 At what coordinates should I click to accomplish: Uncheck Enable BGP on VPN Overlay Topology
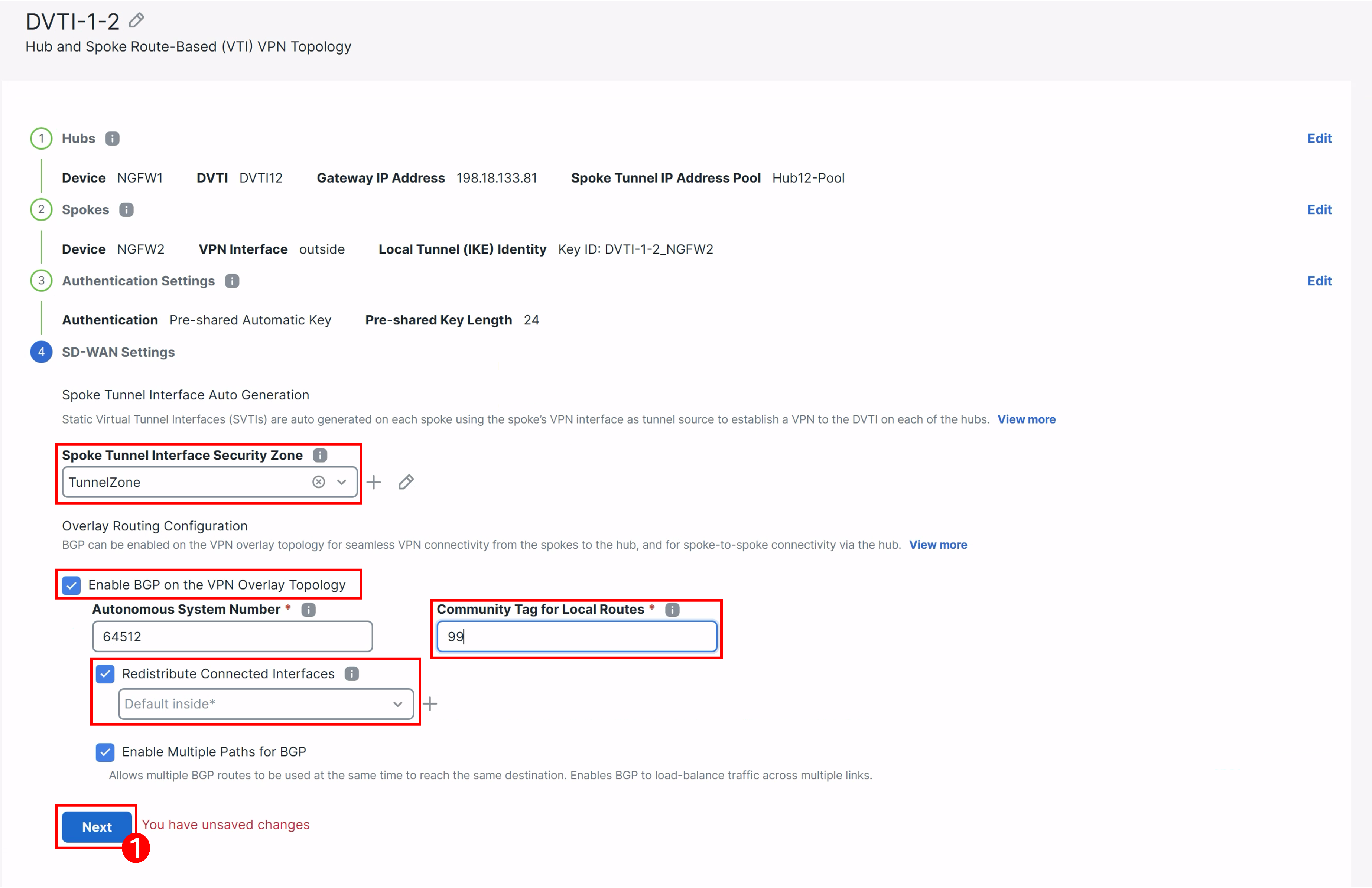click(71, 585)
